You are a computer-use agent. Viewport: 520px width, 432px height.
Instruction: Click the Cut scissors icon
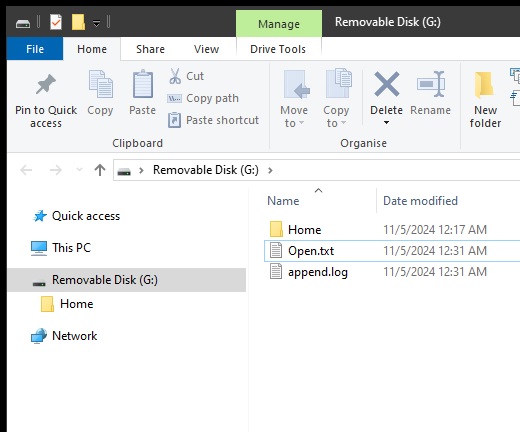coord(175,76)
